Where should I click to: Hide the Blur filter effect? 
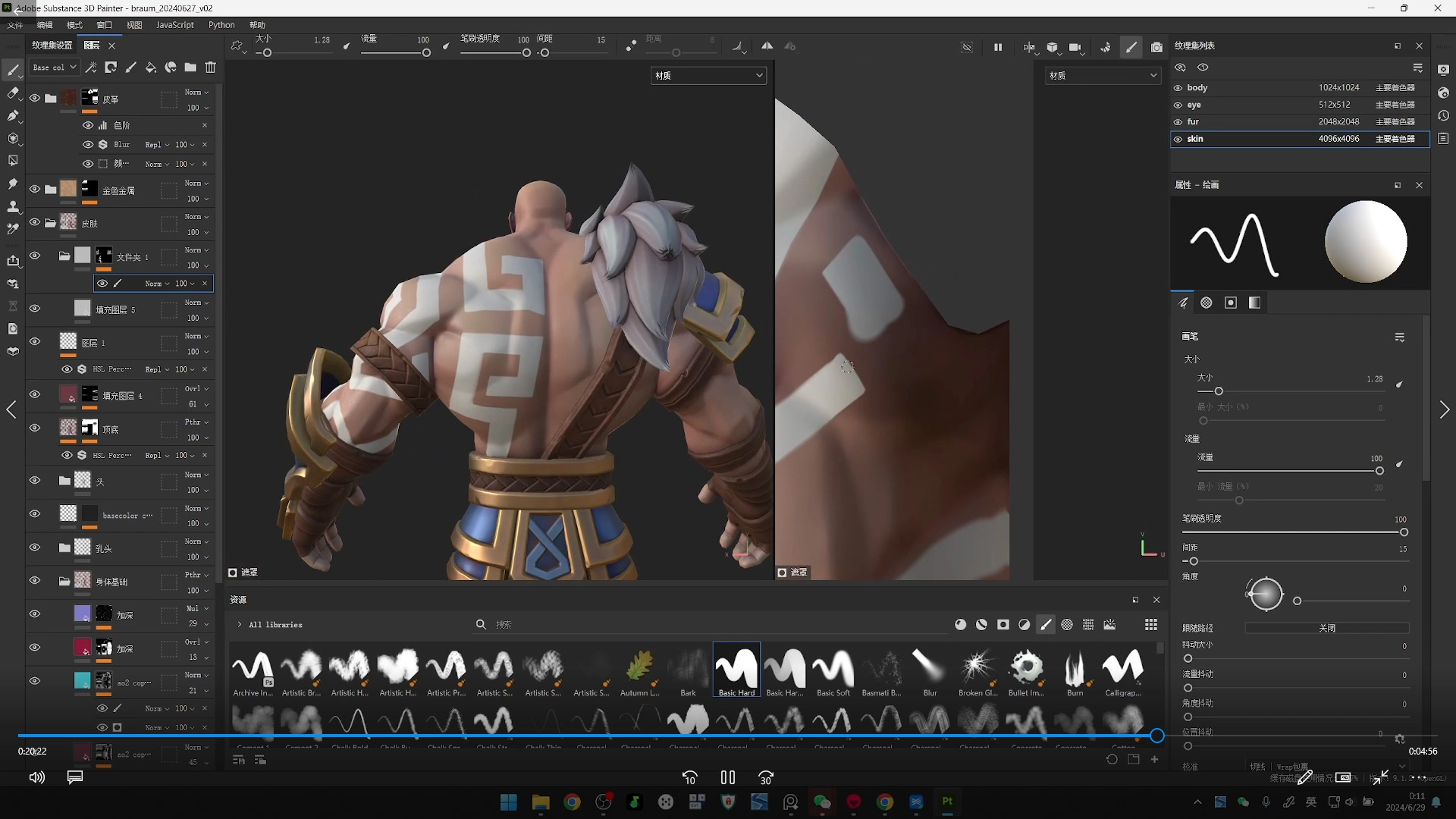(88, 144)
